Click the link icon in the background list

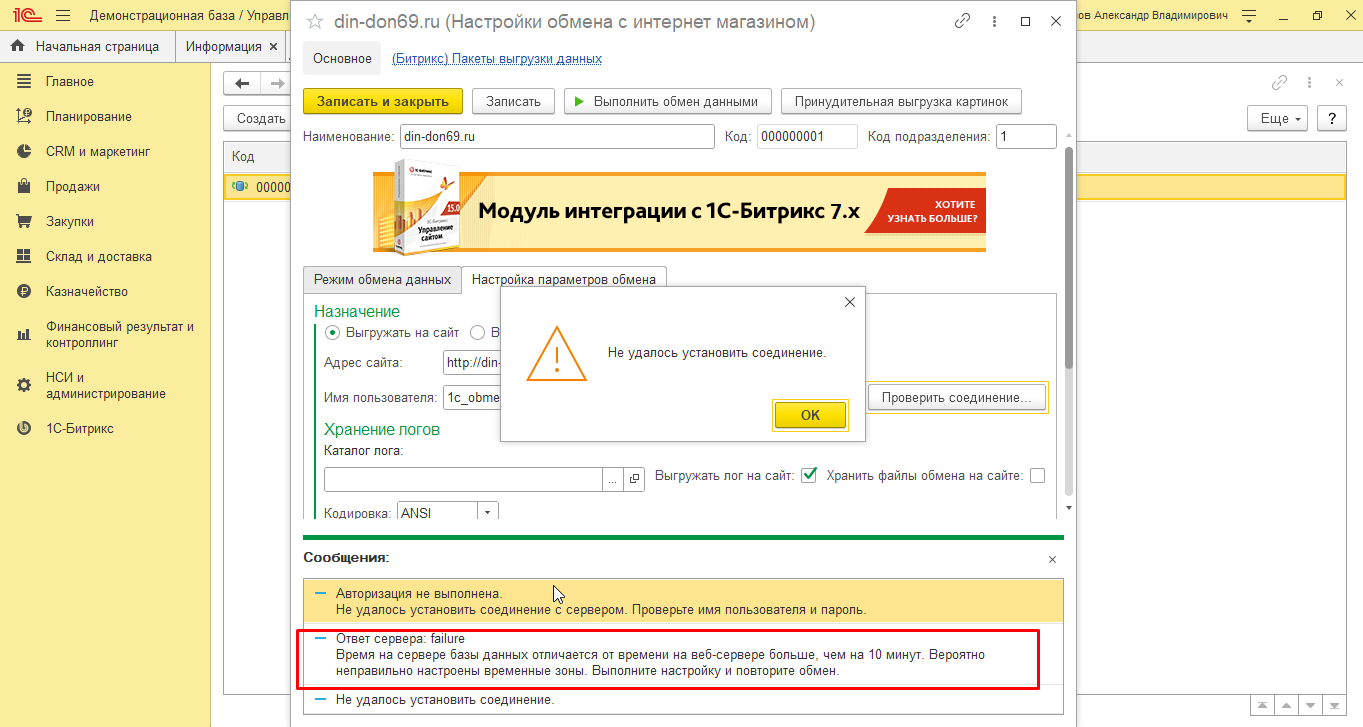coord(1279,83)
